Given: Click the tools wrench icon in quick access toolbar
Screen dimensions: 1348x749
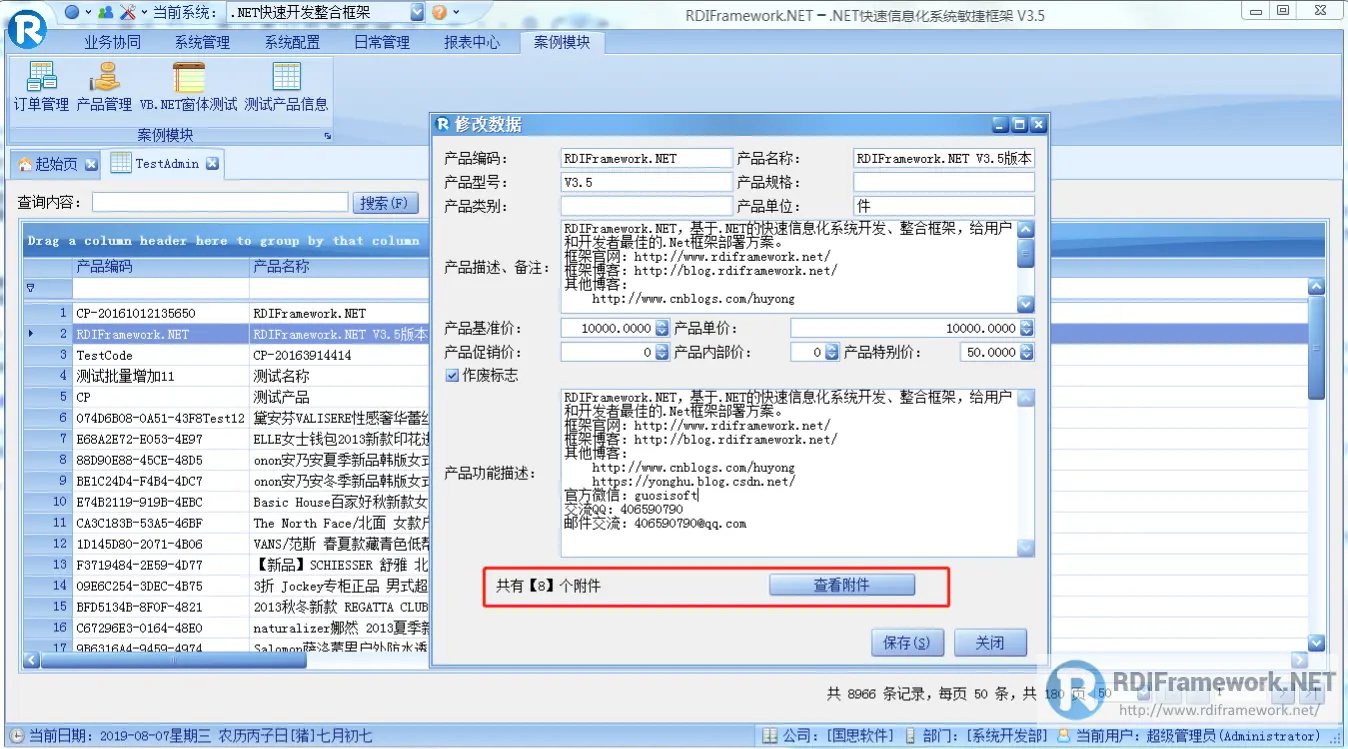Looking at the screenshot, I should point(126,13).
